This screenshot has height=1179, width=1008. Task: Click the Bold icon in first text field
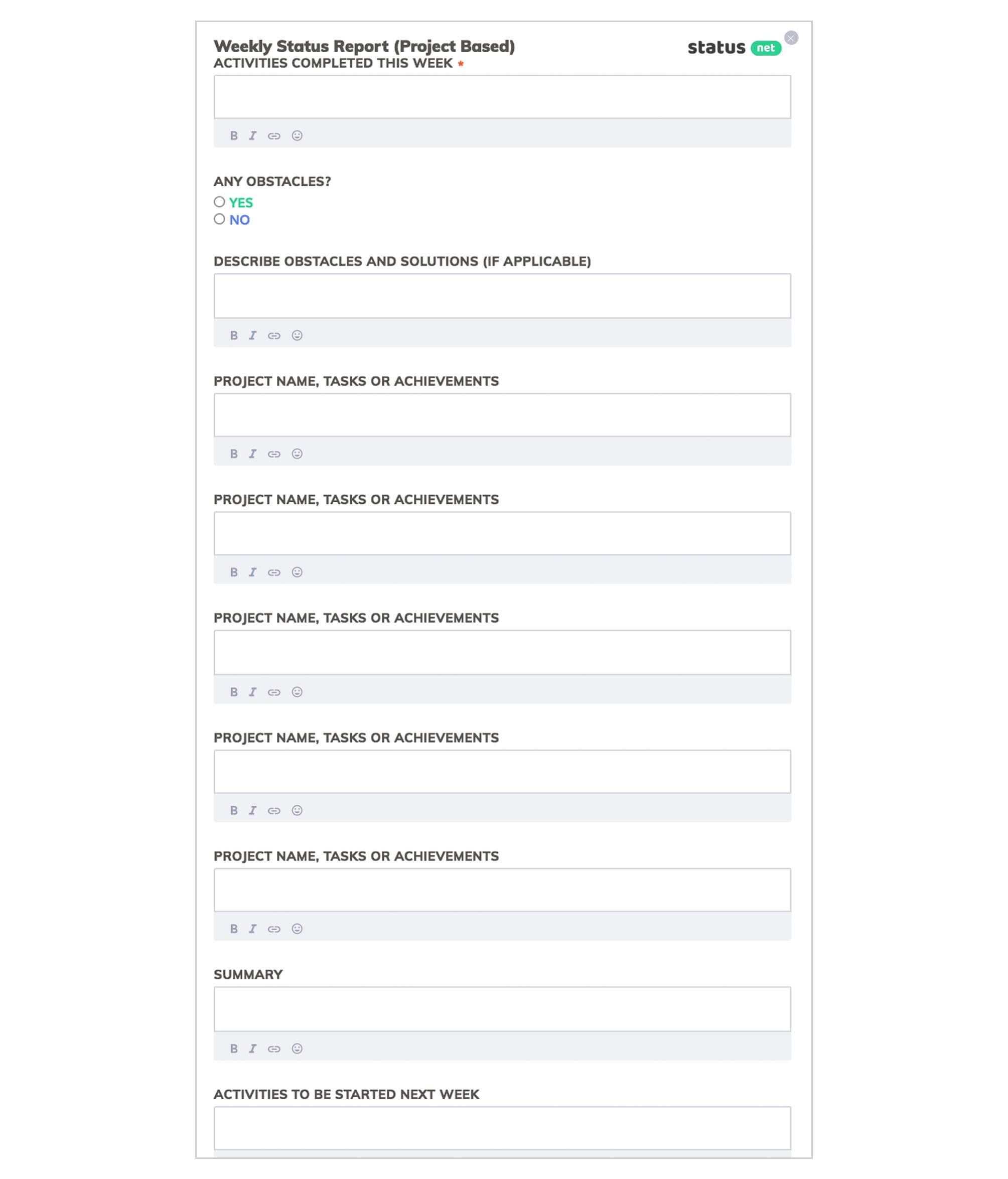click(x=233, y=135)
